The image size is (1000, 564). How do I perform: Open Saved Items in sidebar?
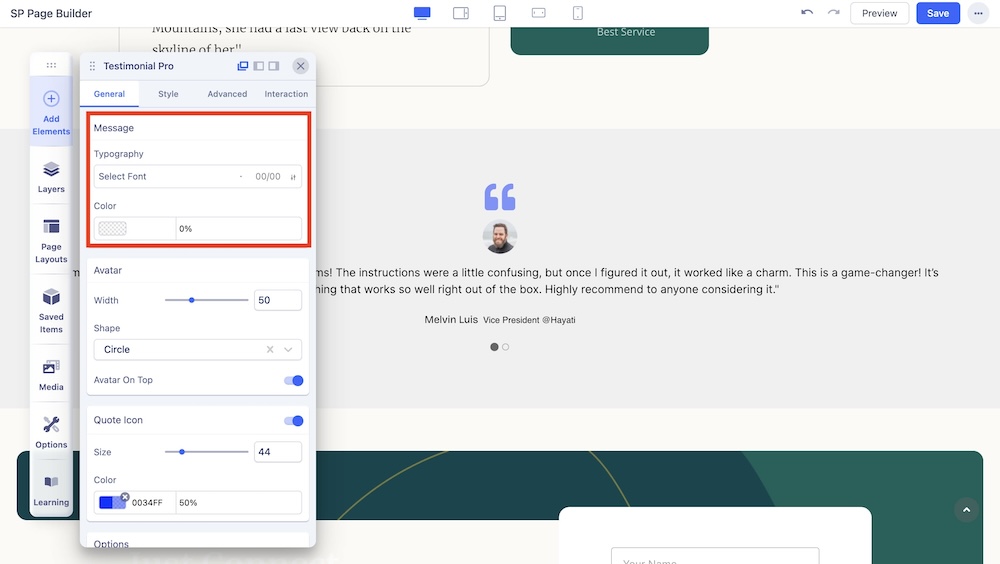51,308
